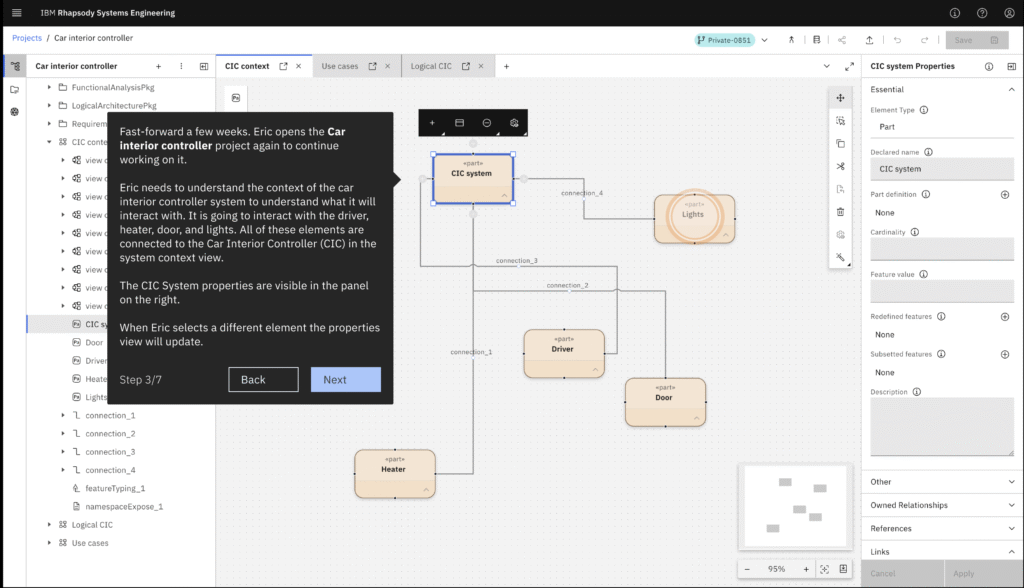The image size is (1024, 588).
Task: Click the Cardinality input field
Action: coord(942,249)
